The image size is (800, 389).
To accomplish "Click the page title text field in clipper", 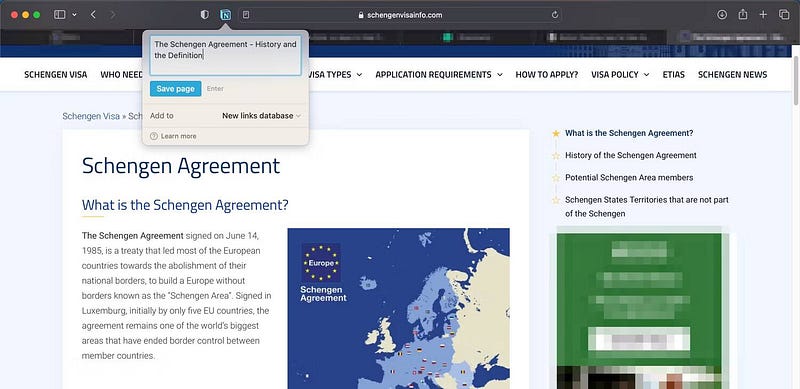I will click(226, 56).
